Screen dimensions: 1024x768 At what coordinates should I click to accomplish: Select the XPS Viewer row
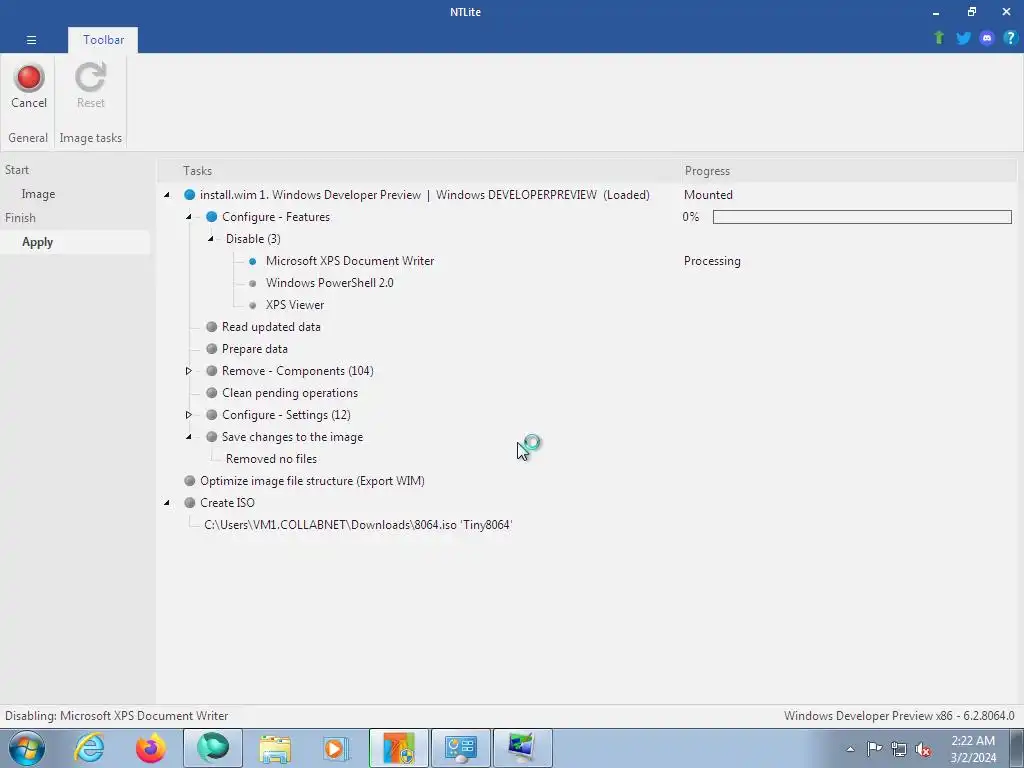pyautogui.click(x=295, y=305)
